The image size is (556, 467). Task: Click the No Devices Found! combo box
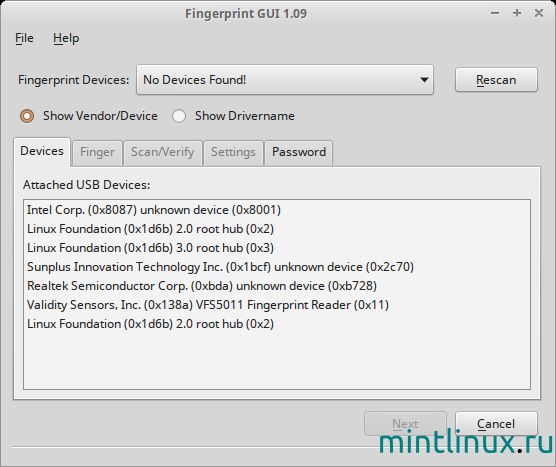(285, 80)
